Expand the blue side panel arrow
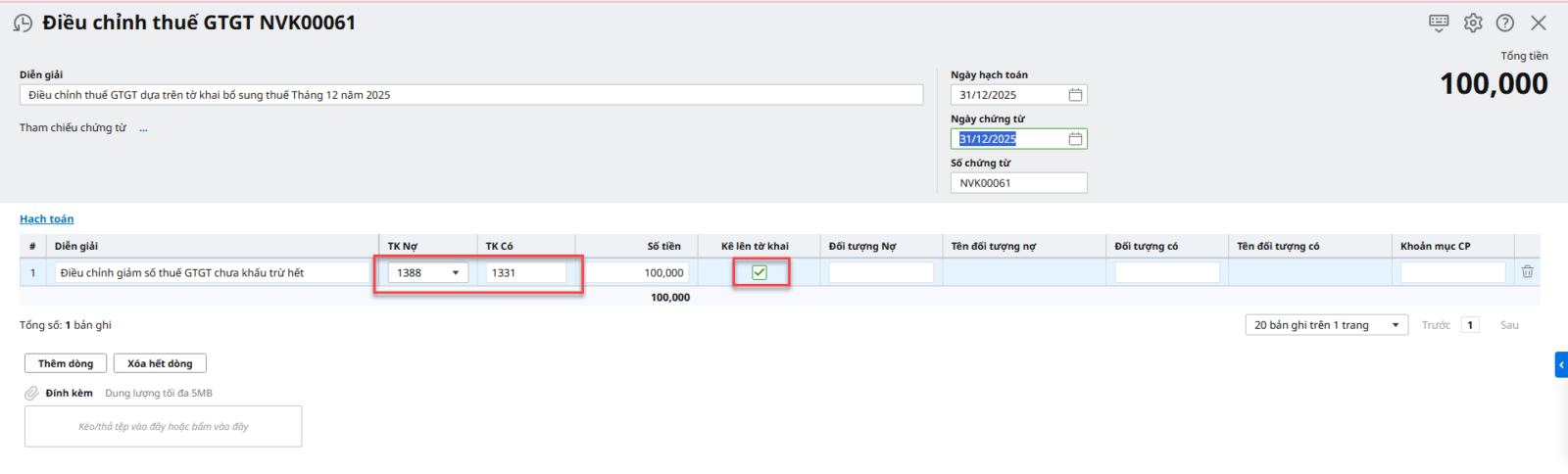1568x474 pixels. [x=1561, y=364]
